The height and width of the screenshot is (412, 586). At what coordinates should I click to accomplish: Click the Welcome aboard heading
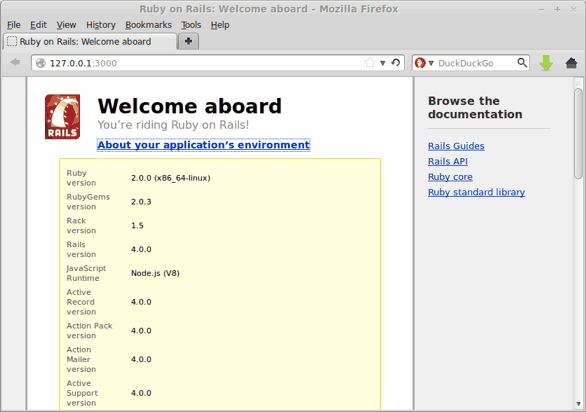[x=189, y=106]
